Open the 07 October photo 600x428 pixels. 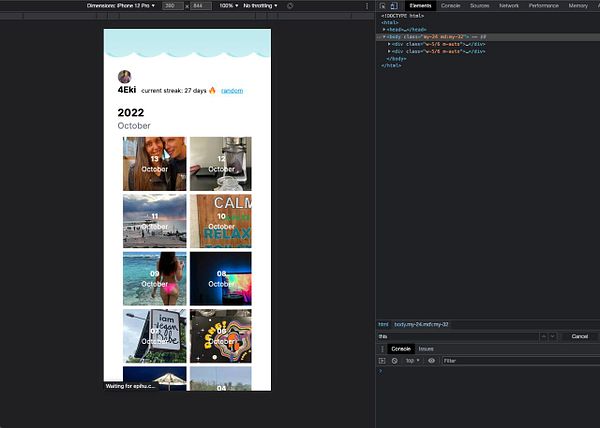pos(155,336)
